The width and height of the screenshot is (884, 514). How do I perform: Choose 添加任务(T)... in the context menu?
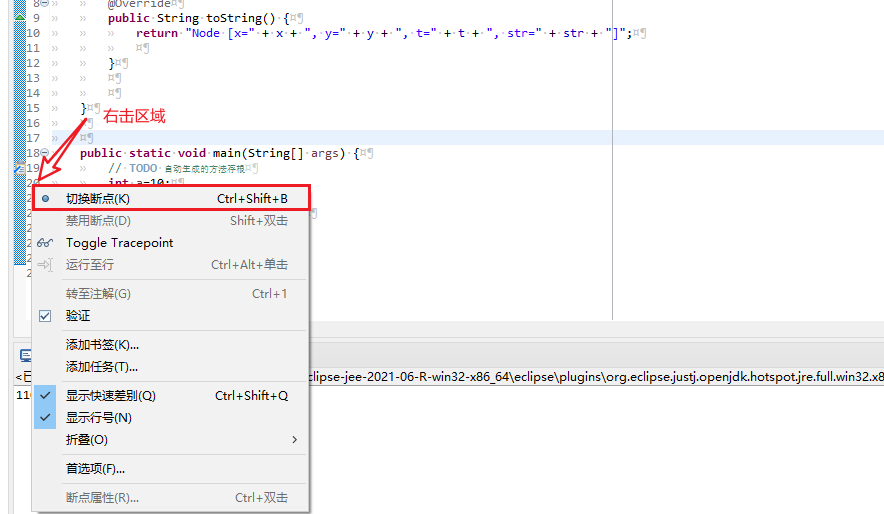click(x=102, y=367)
